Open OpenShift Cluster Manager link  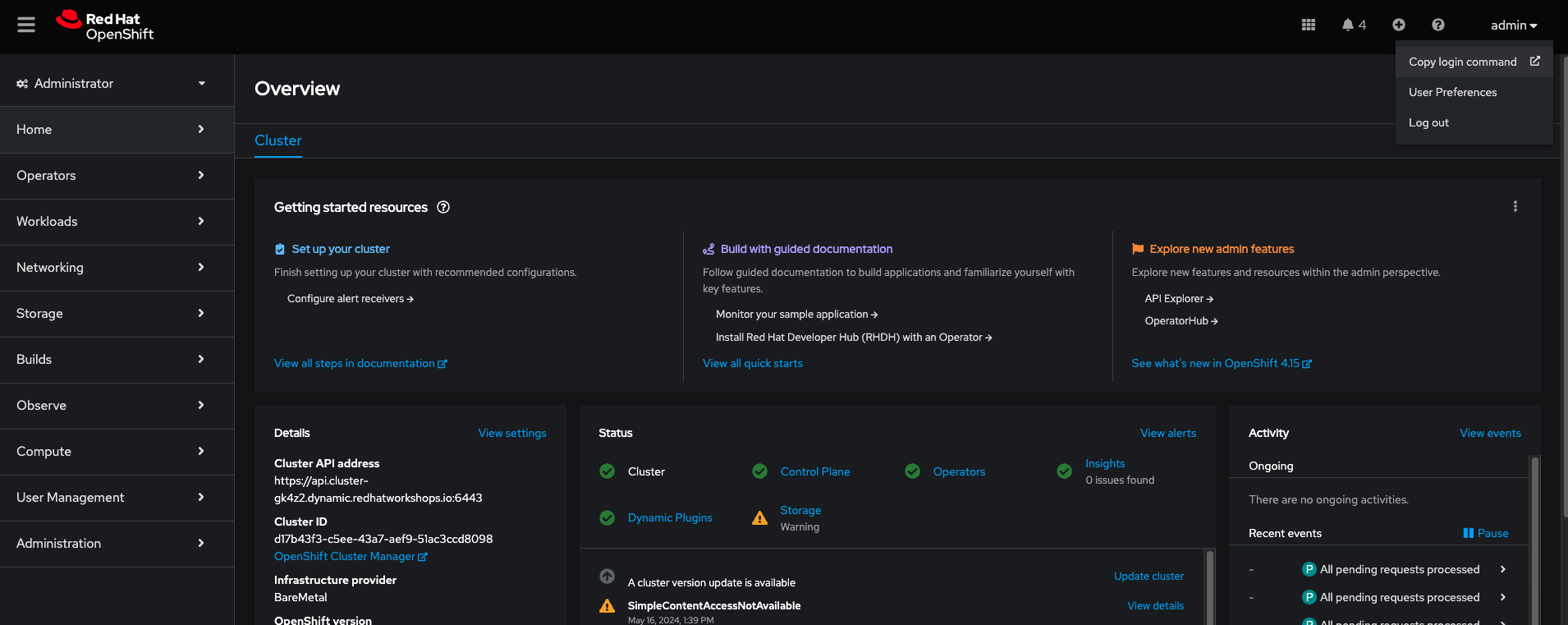(x=351, y=556)
